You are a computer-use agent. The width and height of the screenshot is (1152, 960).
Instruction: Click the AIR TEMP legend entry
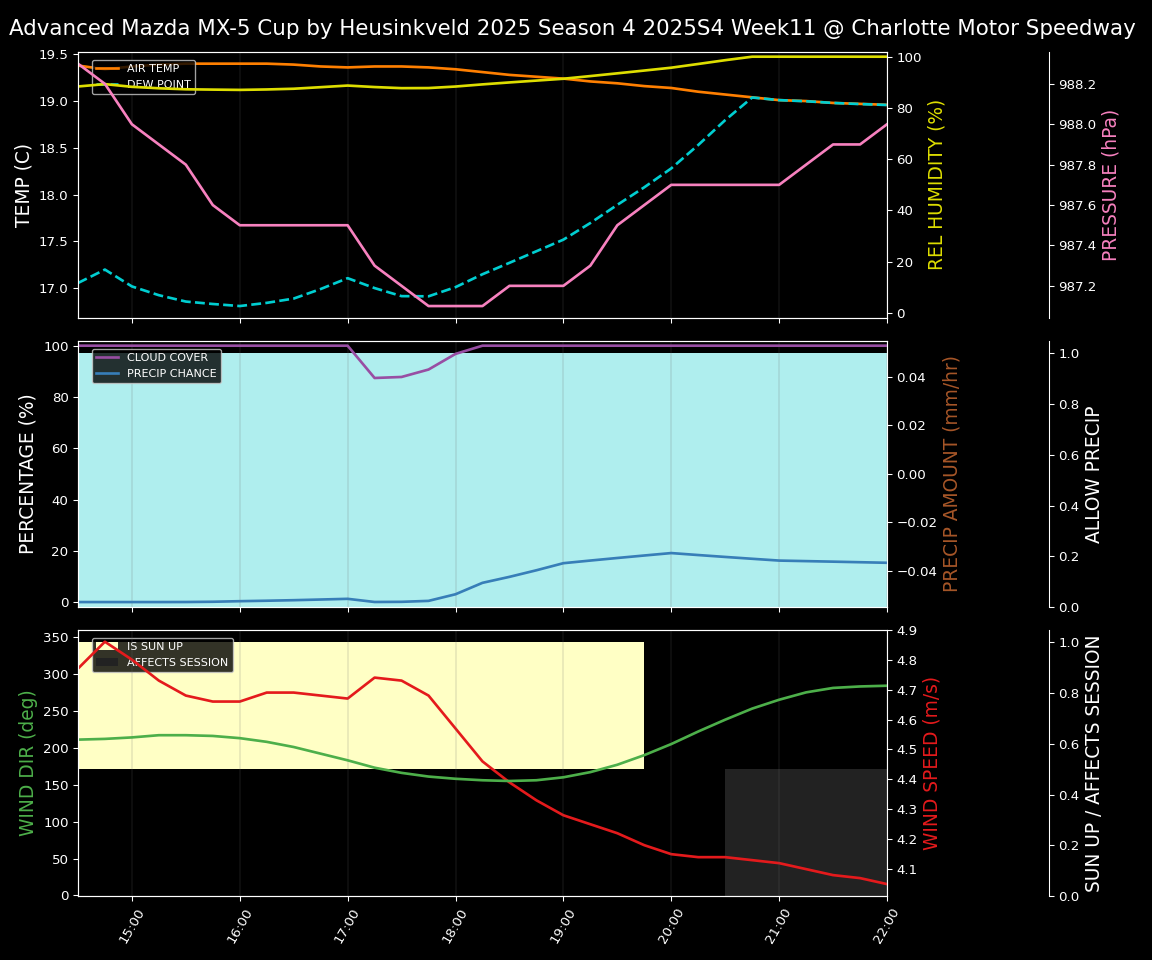point(152,69)
